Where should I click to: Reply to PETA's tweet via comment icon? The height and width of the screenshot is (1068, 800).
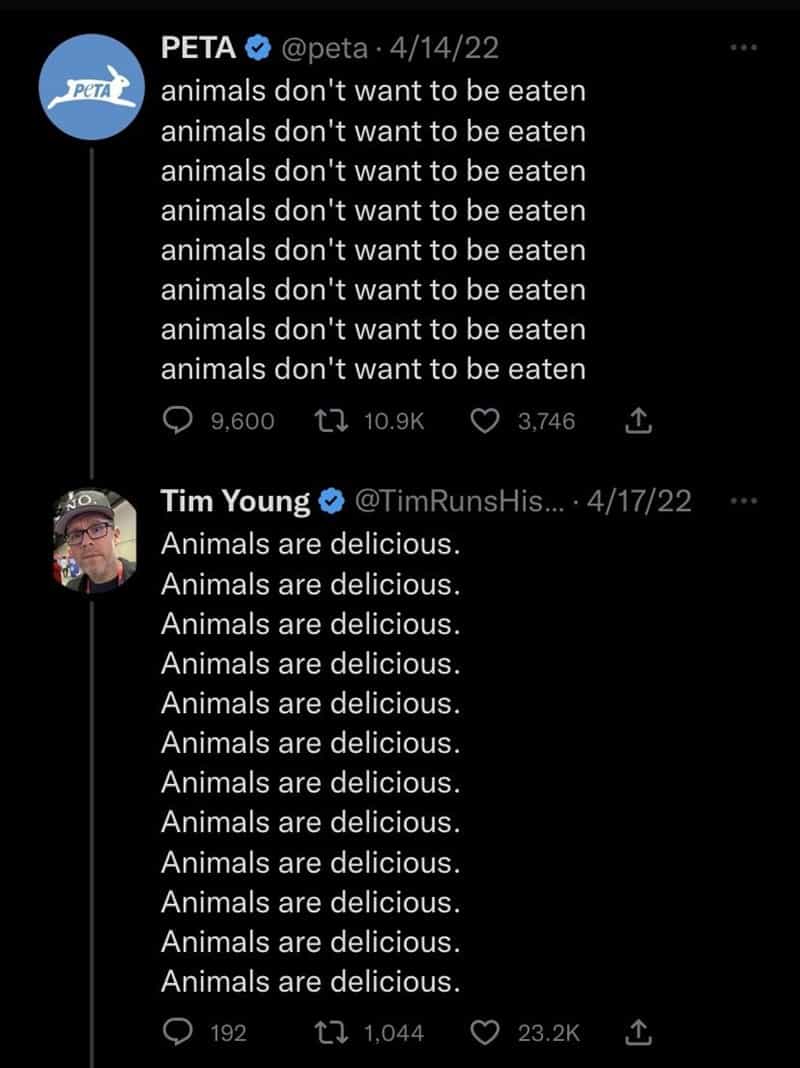(x=178, y=422)
